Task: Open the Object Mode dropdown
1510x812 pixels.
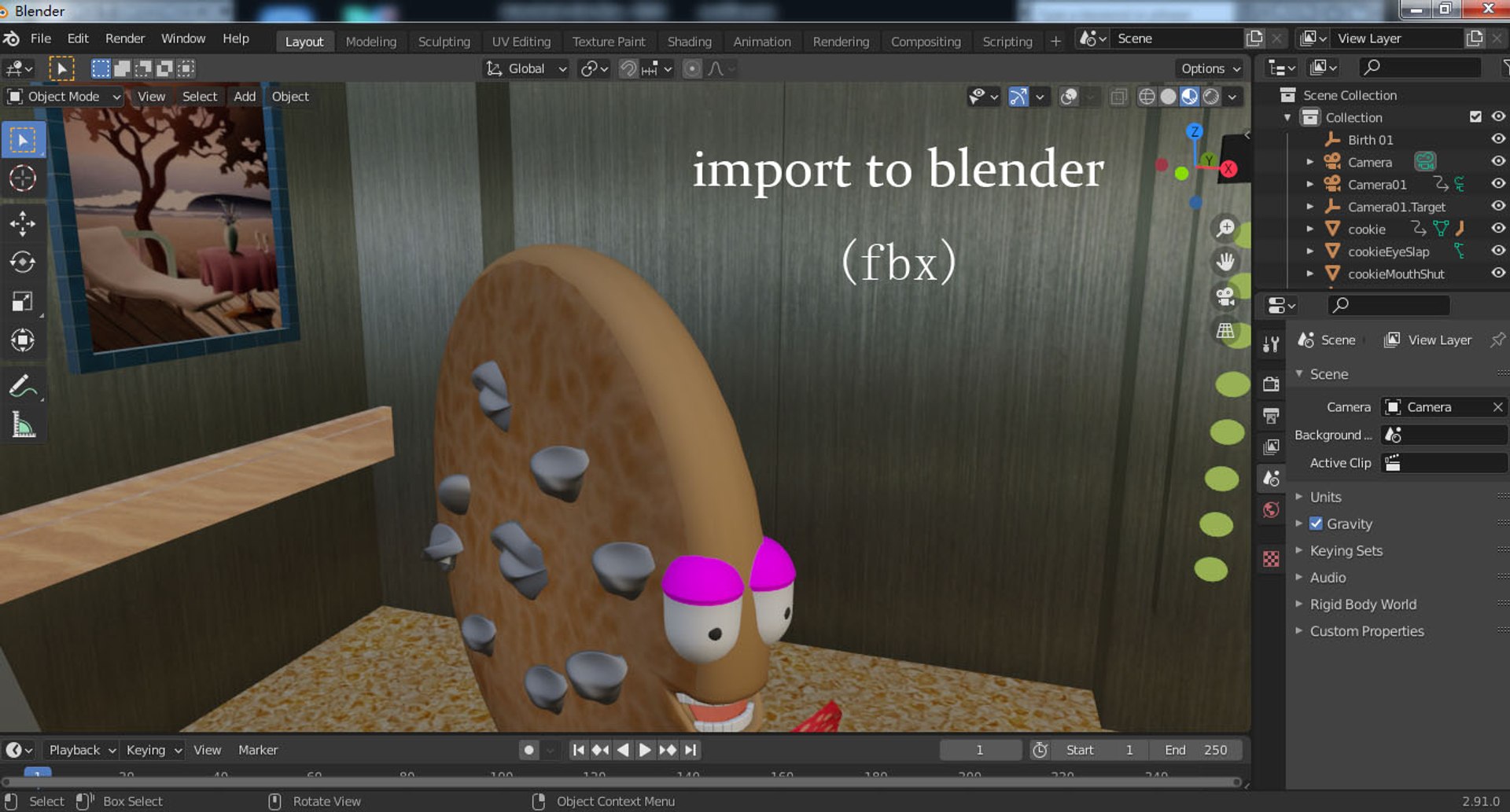Action: coord(64,97)
